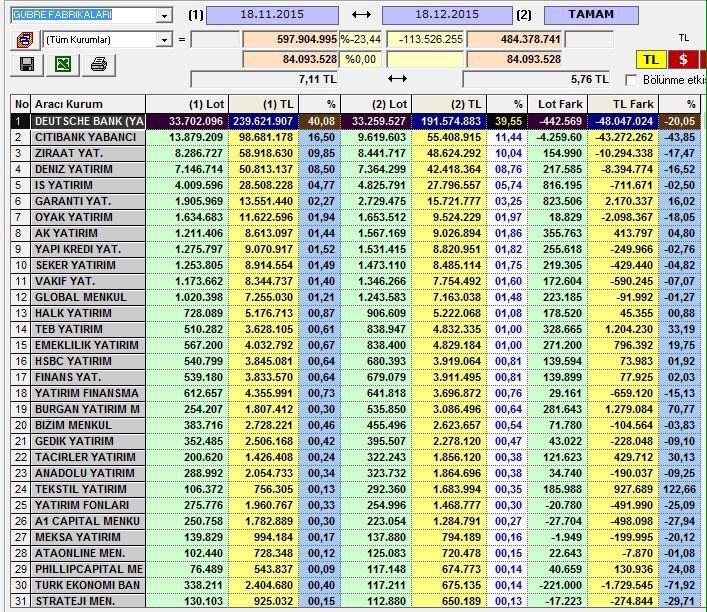Select end date field 18.12.2015
The width and height of the screenshot is (707, 612).
[x=447, y=14]
